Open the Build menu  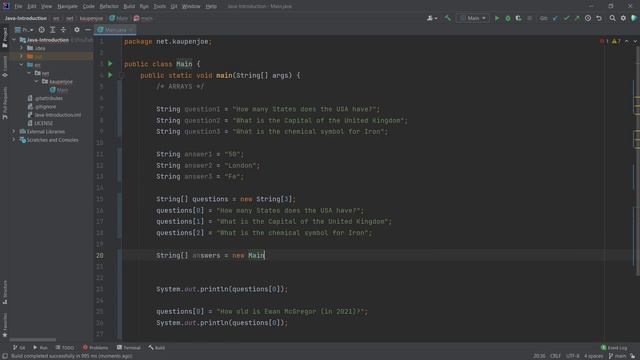tap(129, 6)
